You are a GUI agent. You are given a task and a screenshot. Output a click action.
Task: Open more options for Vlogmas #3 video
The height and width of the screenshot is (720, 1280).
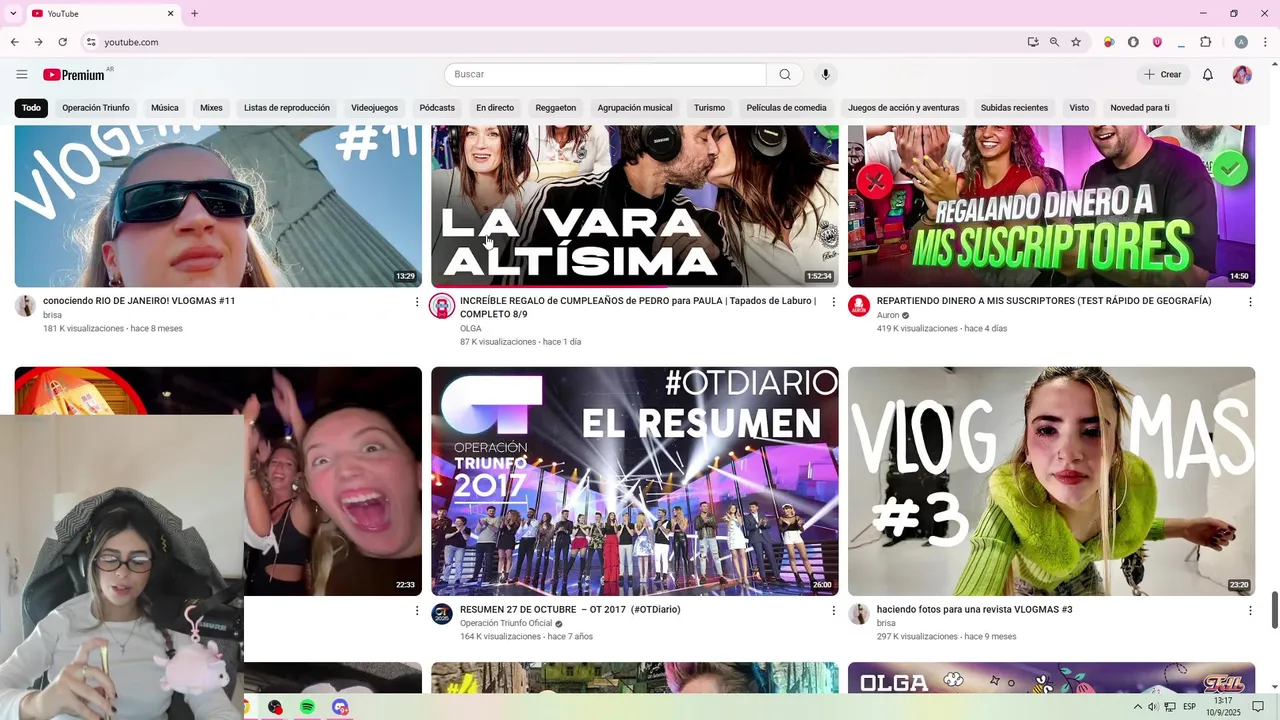click(x=1249, y=610)
